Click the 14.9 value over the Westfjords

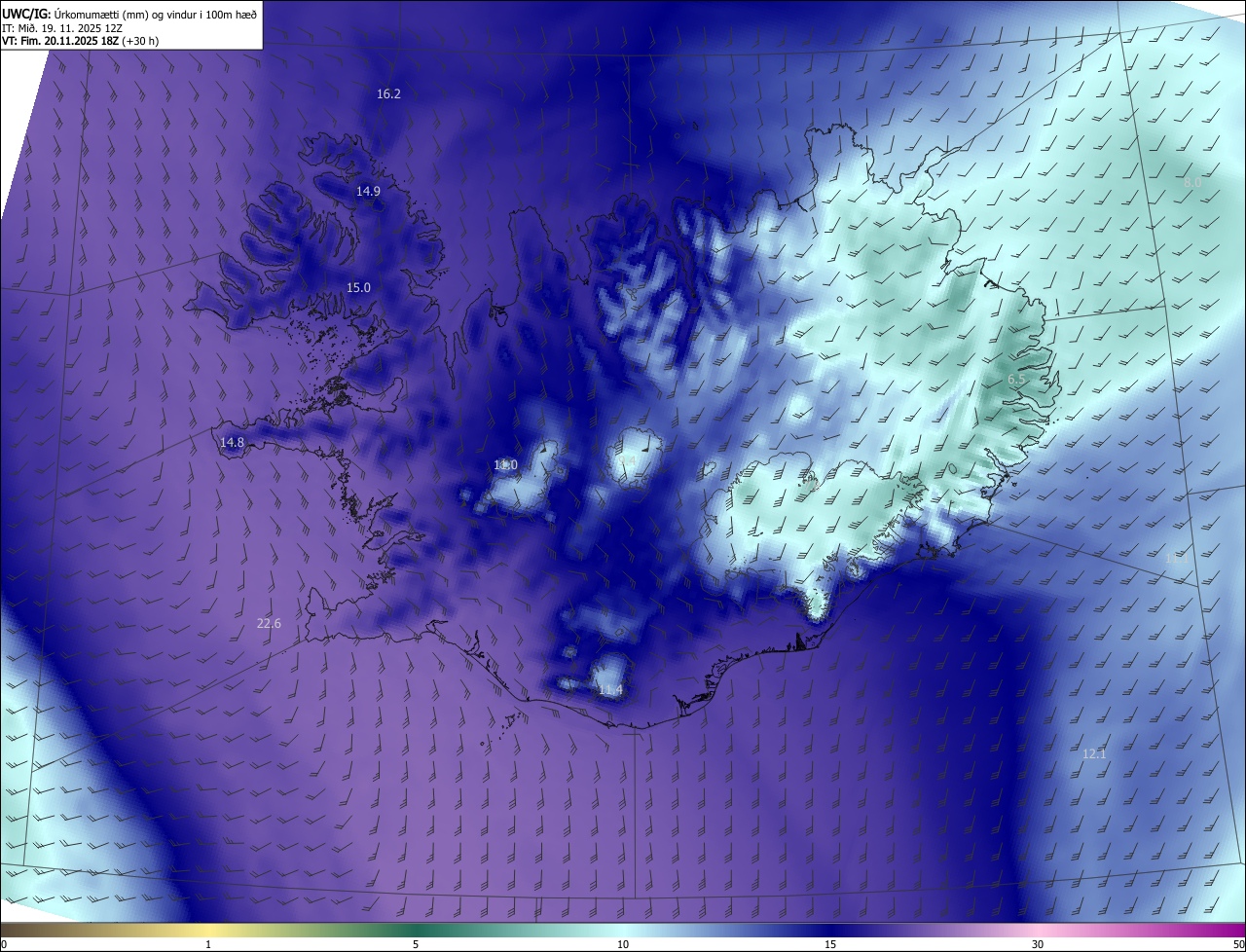368,191
